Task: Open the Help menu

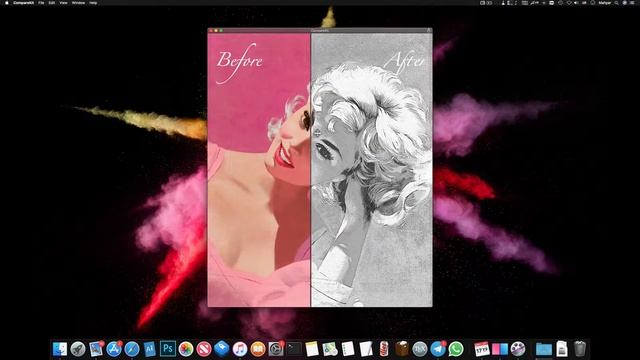Action: [93, 3]
